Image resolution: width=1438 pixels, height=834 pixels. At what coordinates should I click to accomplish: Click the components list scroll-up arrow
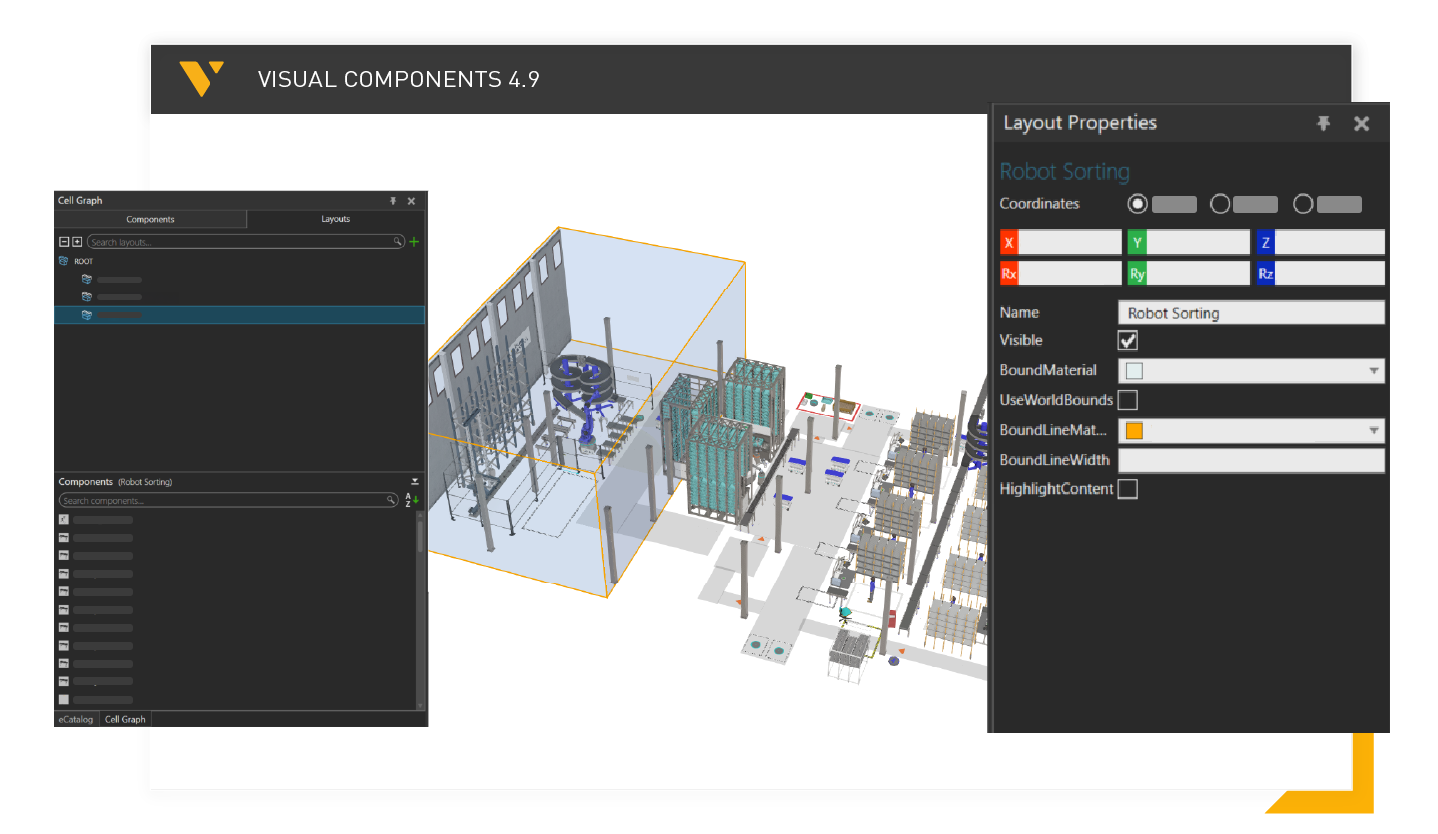(x=421, y=513)
